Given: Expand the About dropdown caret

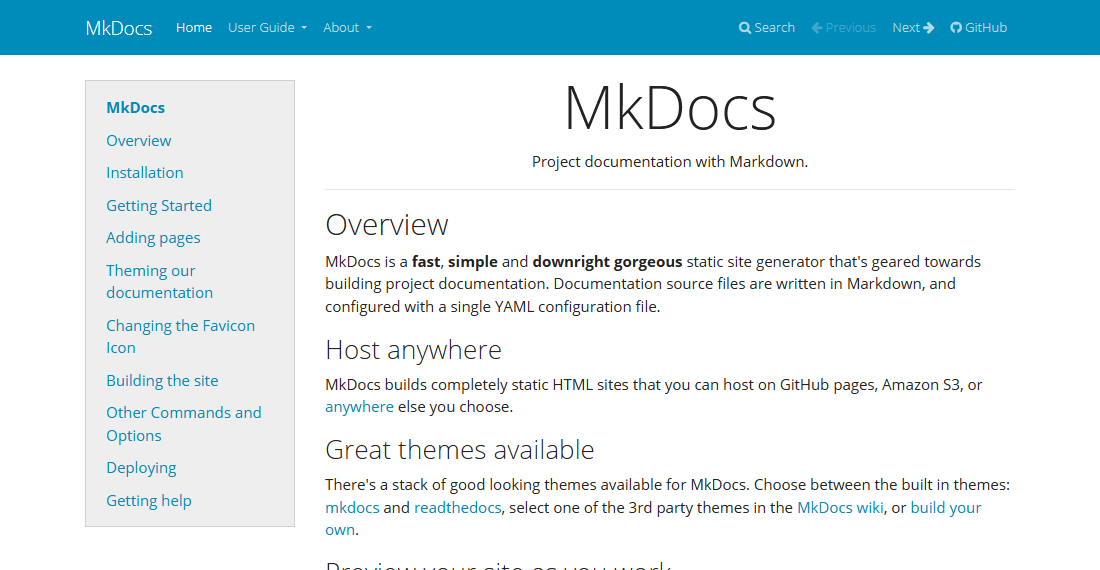Looking at the screenshot, I should coord(369,28).
